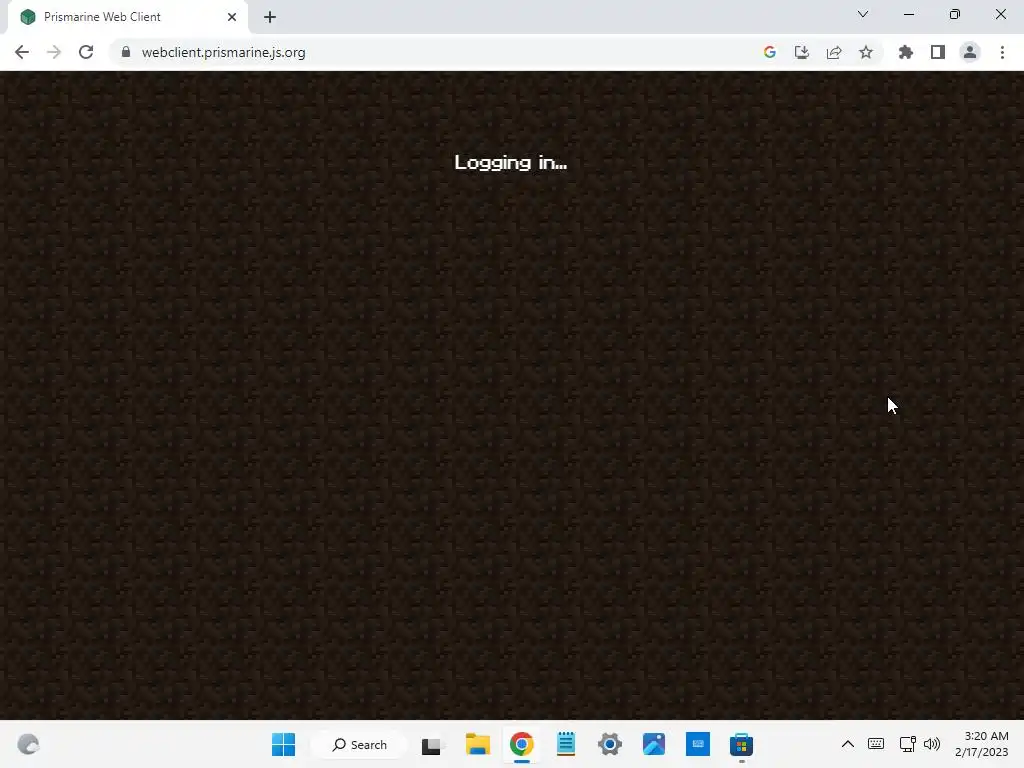Open the Extensions puzzle icon
This screenshot has height=768, width=1024.
tap(906, 52)
